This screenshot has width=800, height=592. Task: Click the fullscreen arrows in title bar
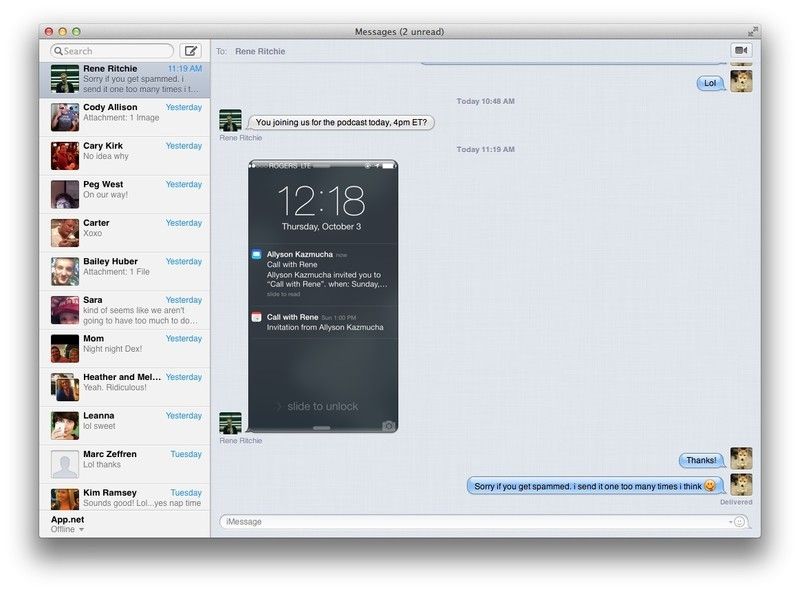(751, 32)
